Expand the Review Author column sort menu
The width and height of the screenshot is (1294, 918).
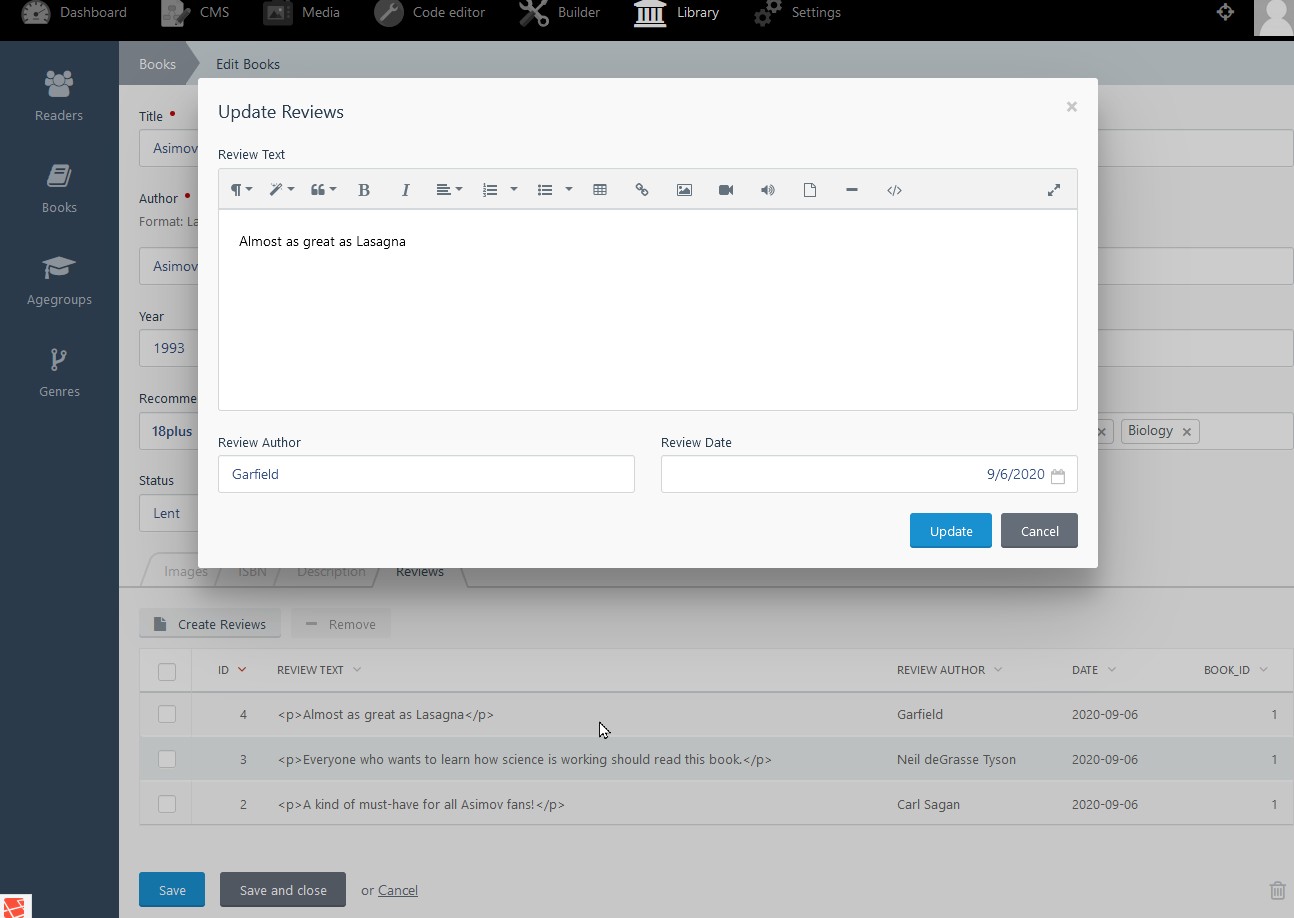(x=998, y=670)
